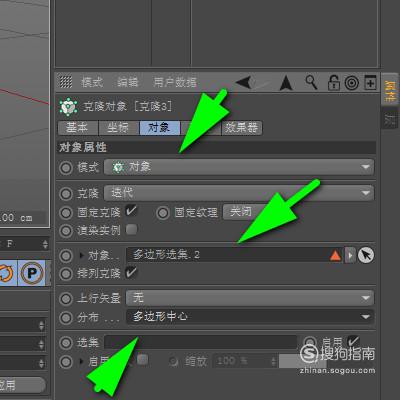Open the 用户数据 menu
Screen dimensions: 400x400
175,82
